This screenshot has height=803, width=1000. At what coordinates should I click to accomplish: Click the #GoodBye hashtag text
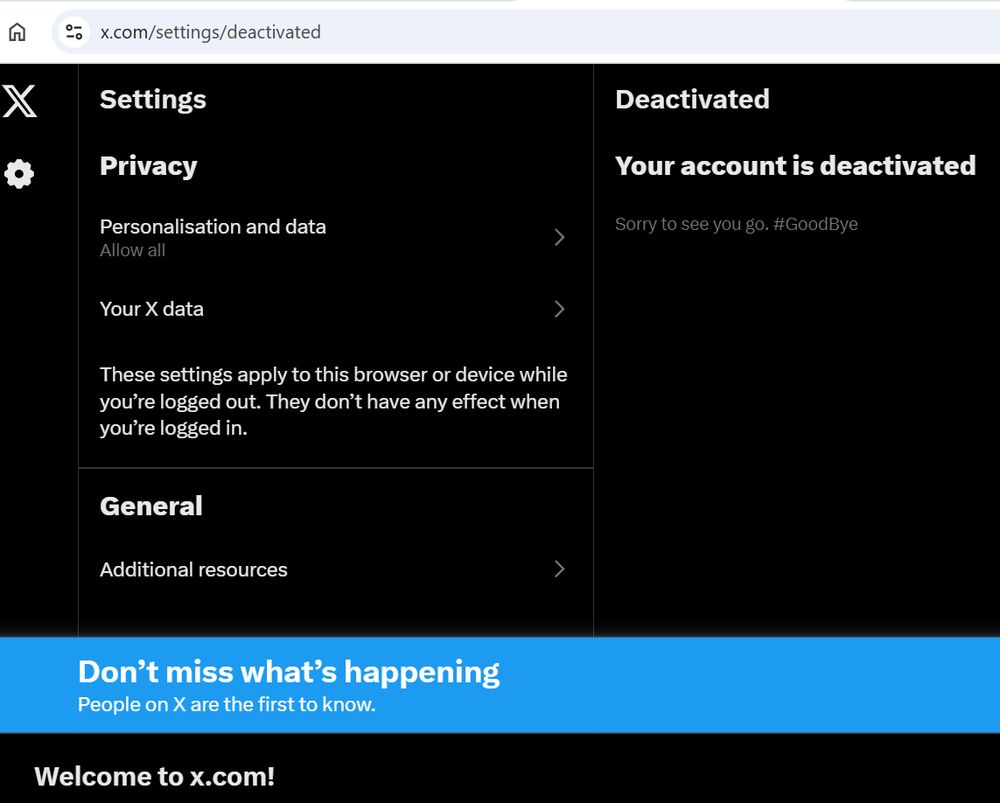[x=815, y=224]
